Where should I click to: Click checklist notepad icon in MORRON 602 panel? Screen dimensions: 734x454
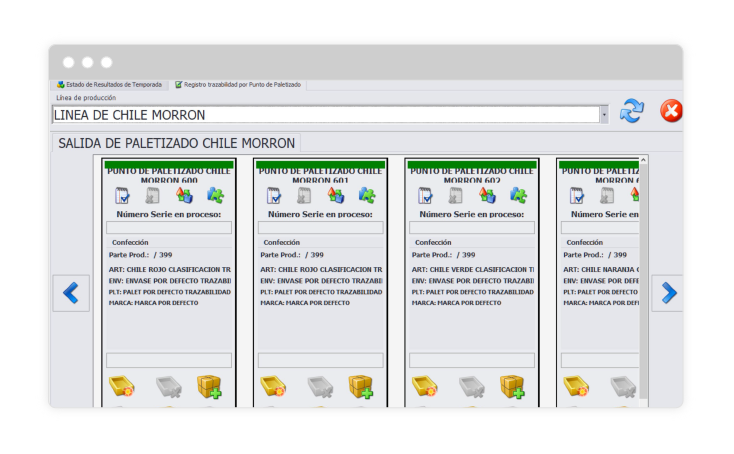(426, 195)
